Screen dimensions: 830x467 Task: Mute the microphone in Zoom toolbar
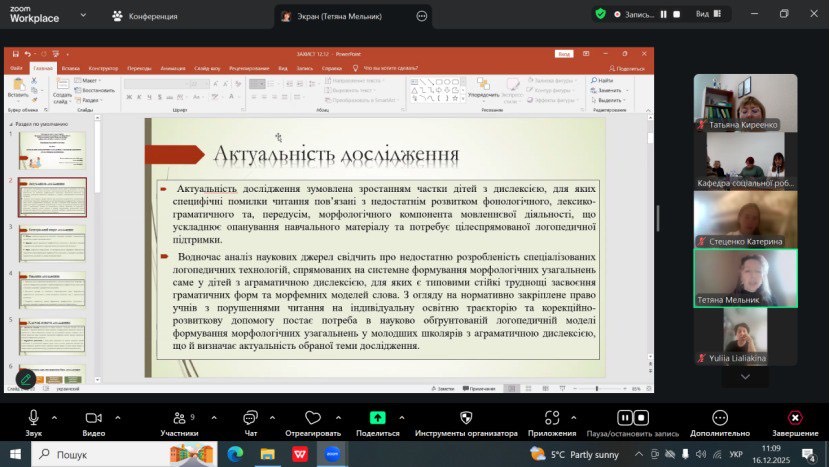coord(34,418)
